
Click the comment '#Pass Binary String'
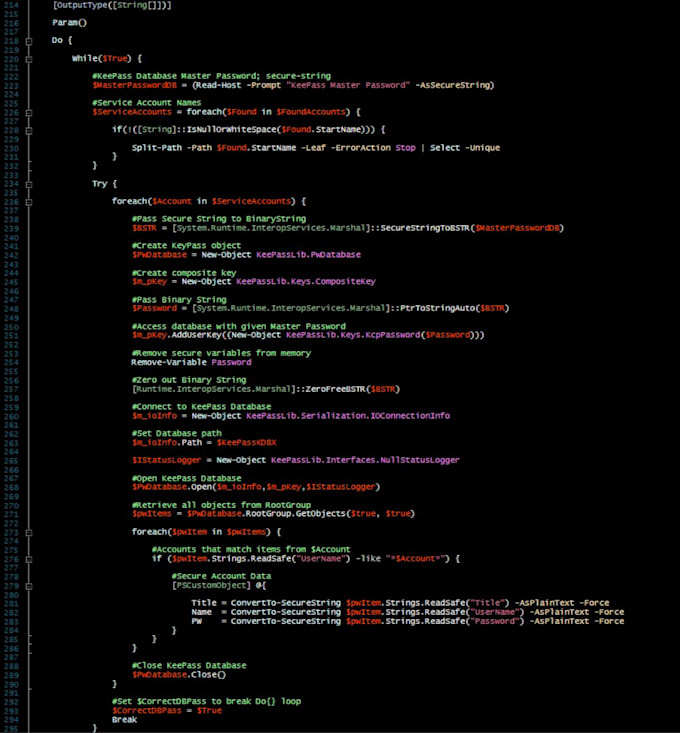179,300
